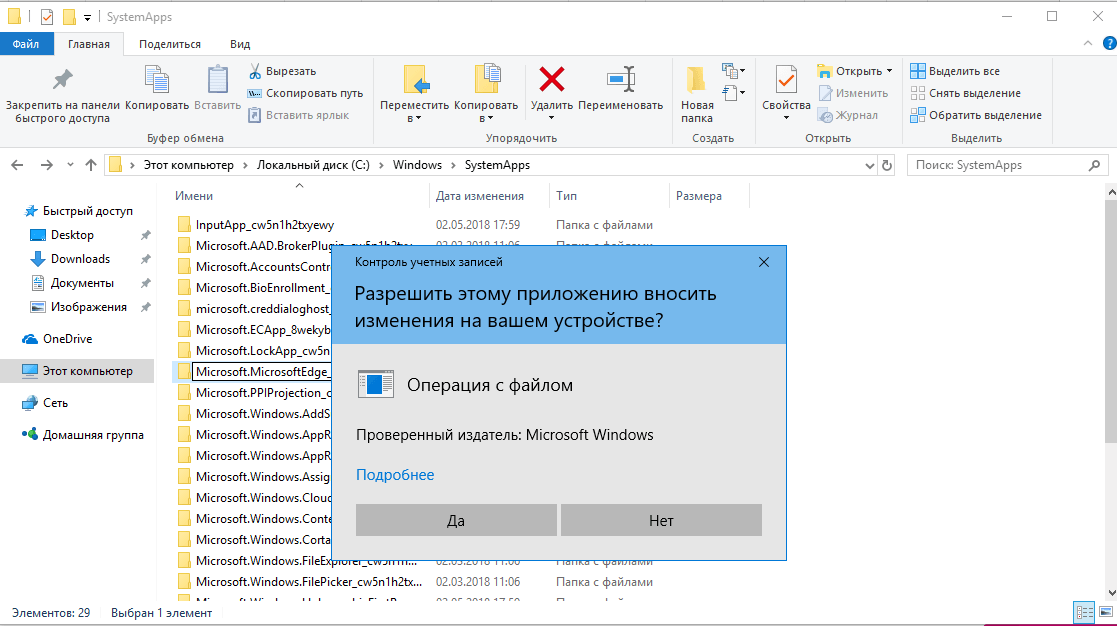Open recent locations dropdown
Screen dimensions: 1117x626
(x=70, y=165)
